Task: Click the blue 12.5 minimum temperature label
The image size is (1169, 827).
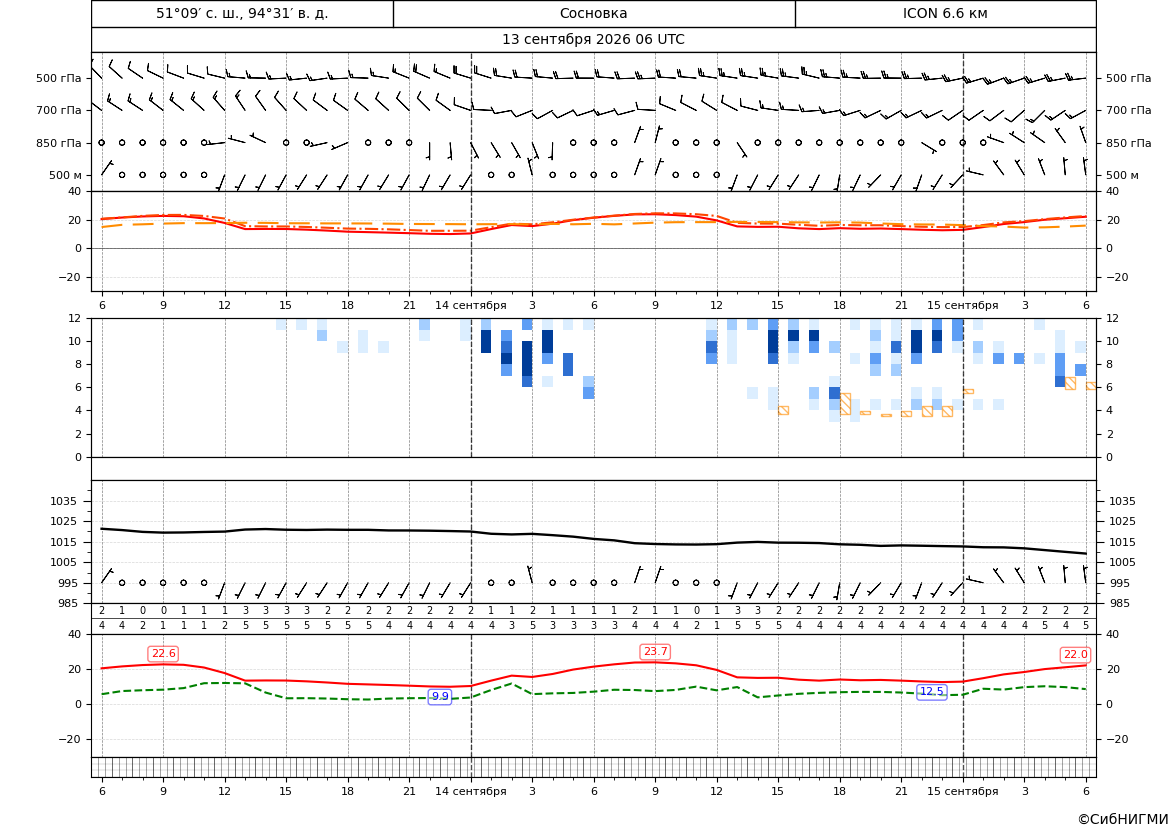Action: [x=931, y=691]
